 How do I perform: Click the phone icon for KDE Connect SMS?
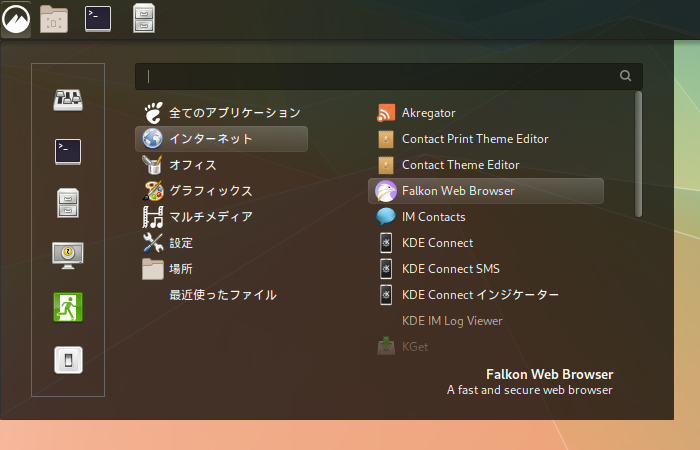point(386,269)
